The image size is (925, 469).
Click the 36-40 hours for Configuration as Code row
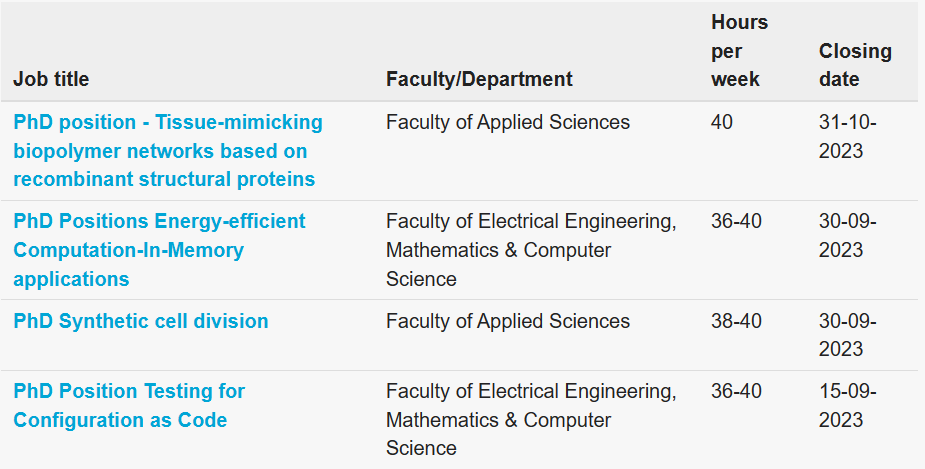coord(736,391)
